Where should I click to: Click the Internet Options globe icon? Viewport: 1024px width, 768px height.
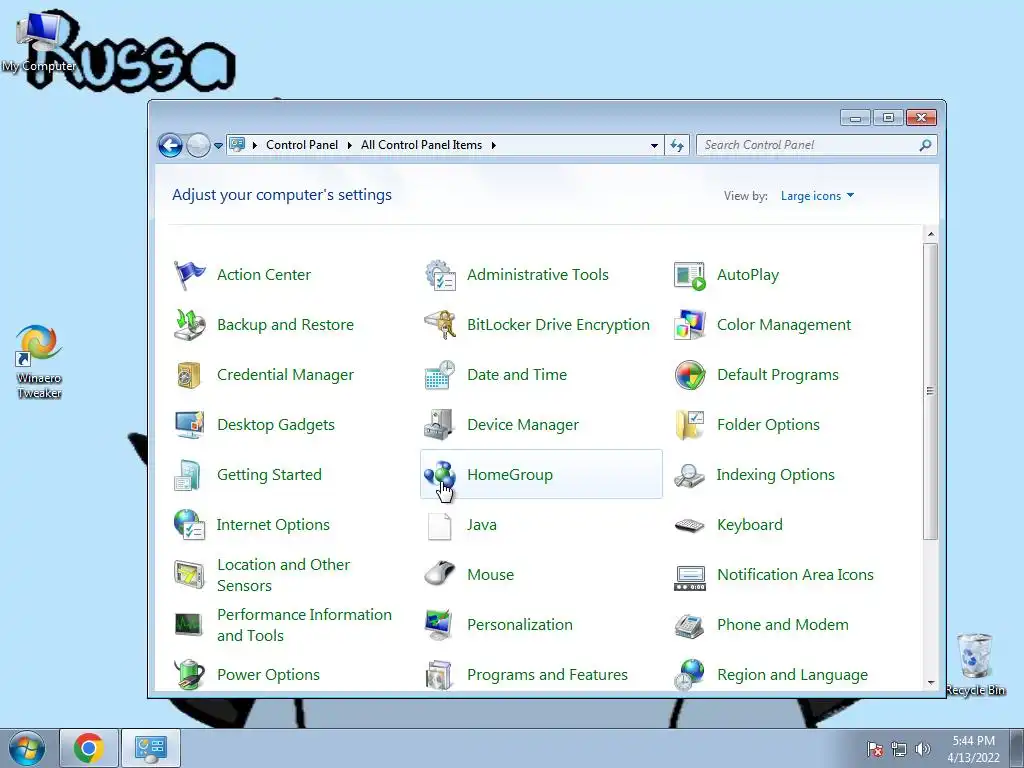click(189, 524)
